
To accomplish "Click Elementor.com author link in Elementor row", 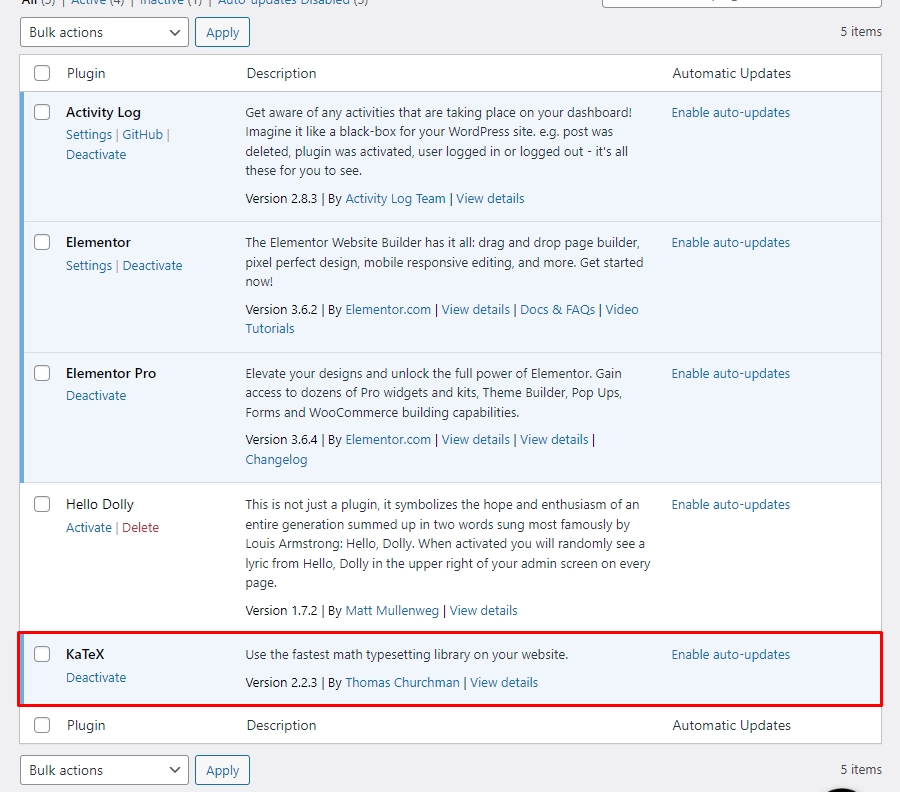I will (x=388, y=310).
